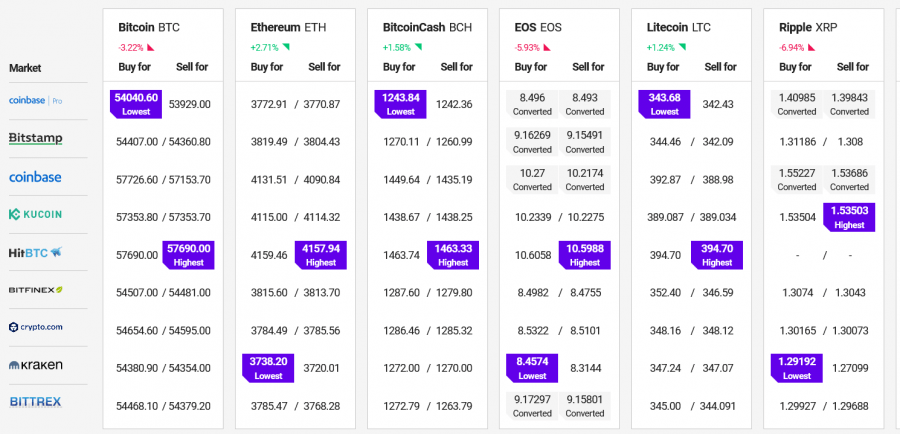Open the Coinbase Pro market logo
This screenshot has height=434, width=900.
[36, 100]
